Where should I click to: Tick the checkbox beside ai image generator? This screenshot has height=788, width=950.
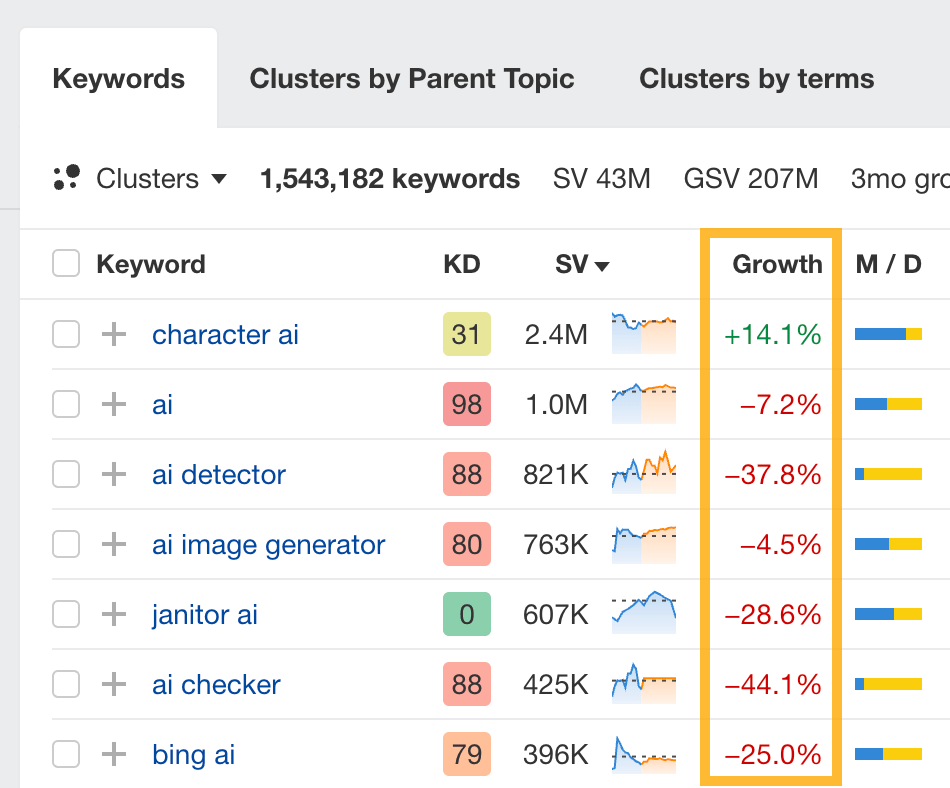(x=65, y=544)
